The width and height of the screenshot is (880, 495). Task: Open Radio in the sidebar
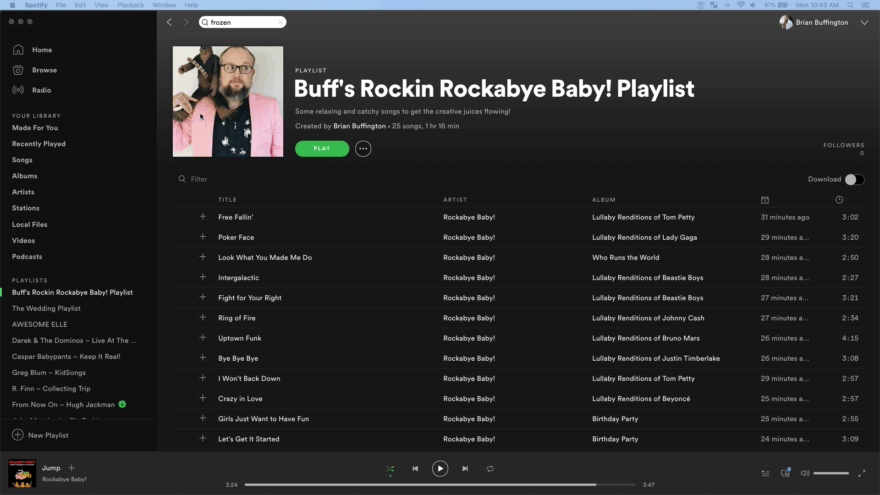coord(32,90)
